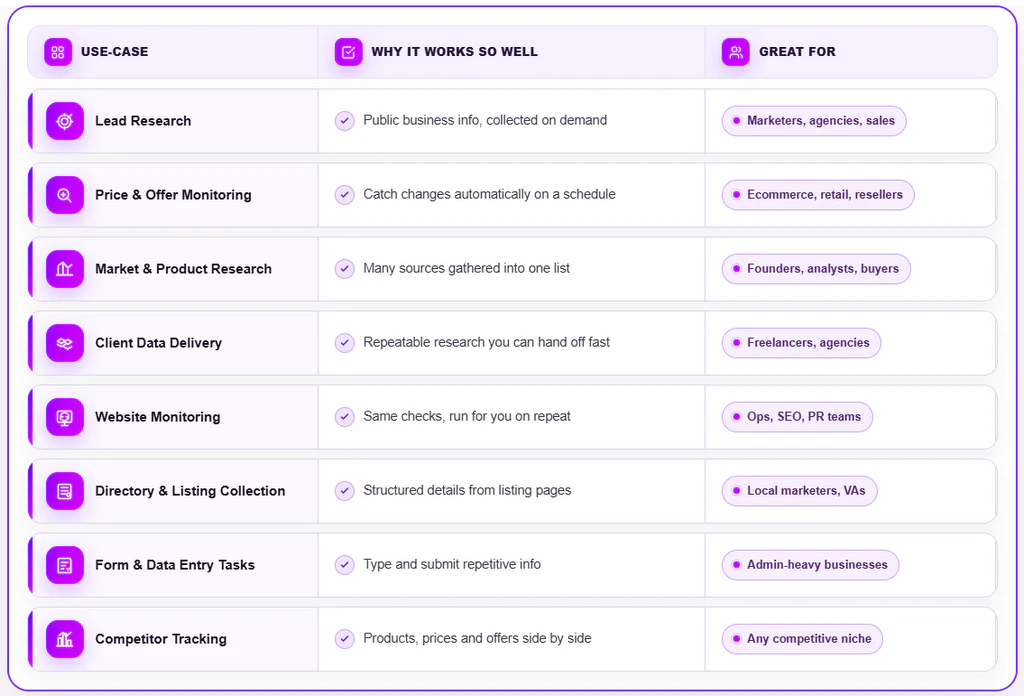
Task: Select the Local marketers, VAs tag
Action: click(799, 491)
